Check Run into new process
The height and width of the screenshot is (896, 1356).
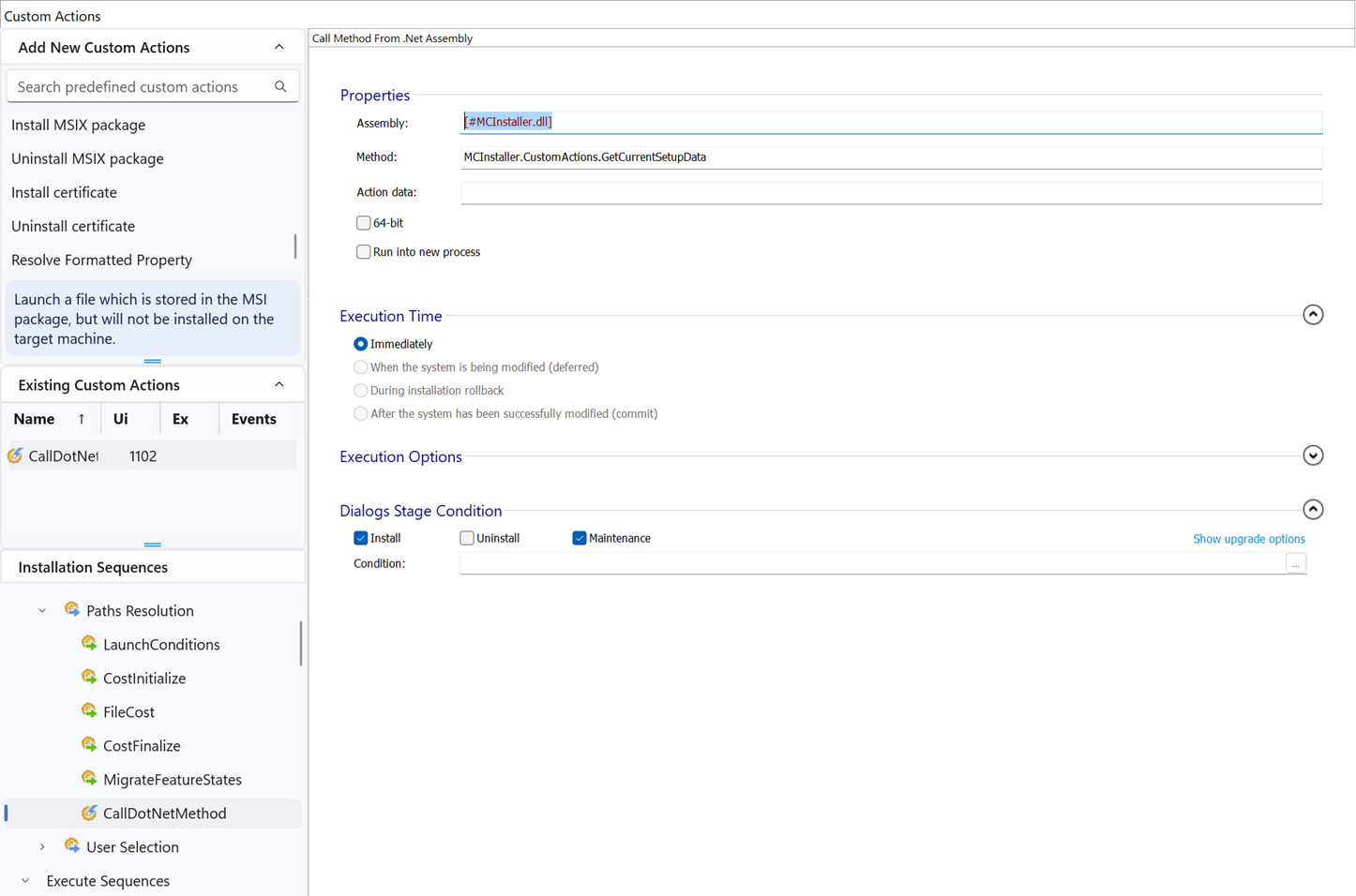point(363,252)
